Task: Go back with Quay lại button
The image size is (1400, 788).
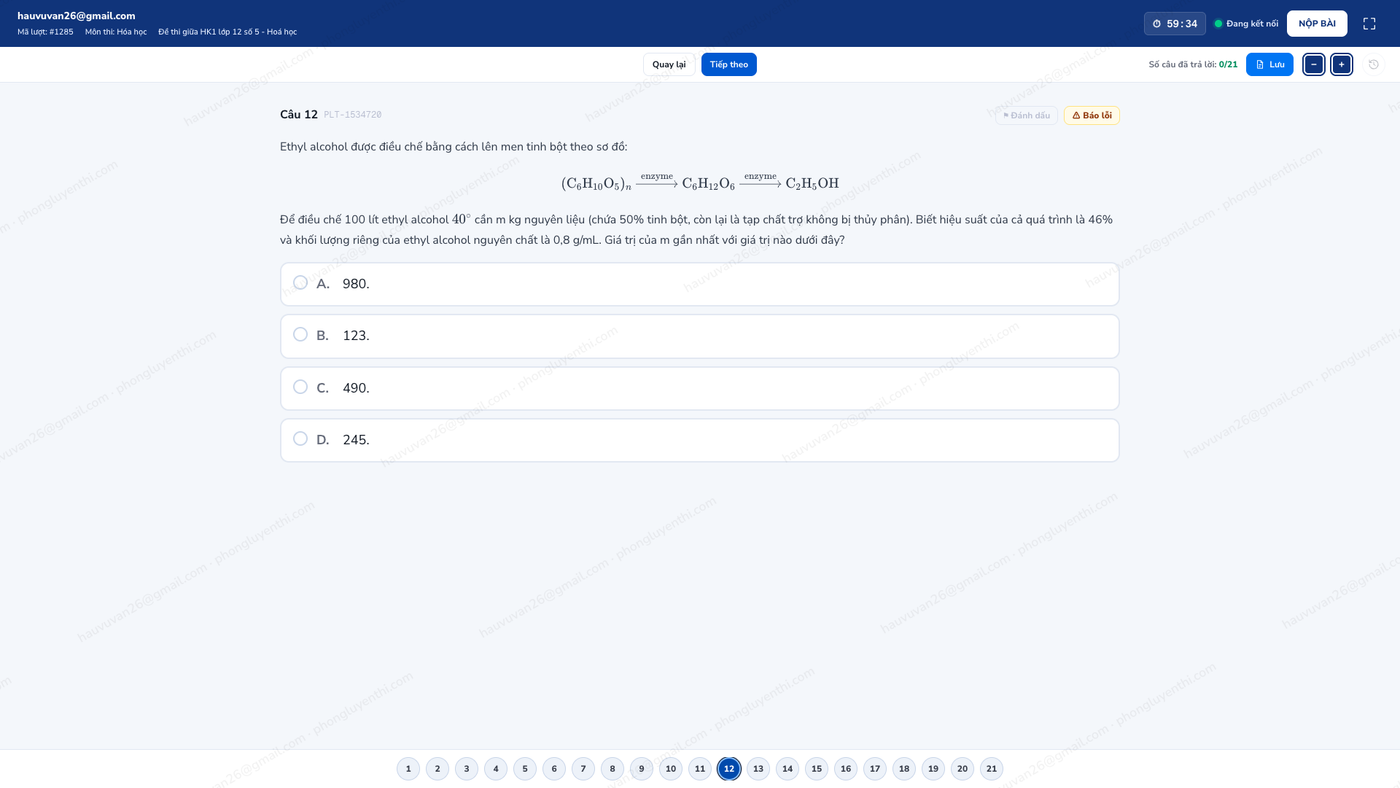Action: point(669,65)
